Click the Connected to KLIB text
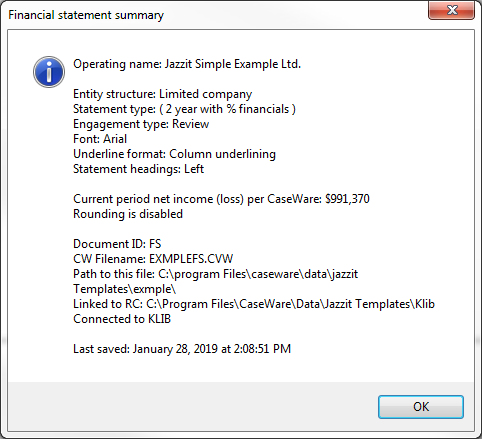This screenshot has height=439, width=482. pyautogui.click(x=122, y=319)
